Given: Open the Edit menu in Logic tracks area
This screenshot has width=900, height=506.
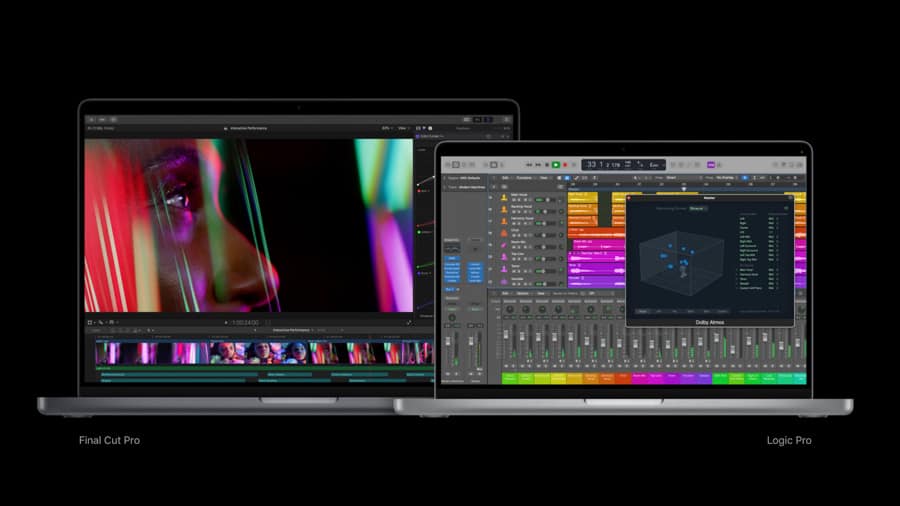Looking at the screenshot, I should pyautogui.click(x=506, y=178).
